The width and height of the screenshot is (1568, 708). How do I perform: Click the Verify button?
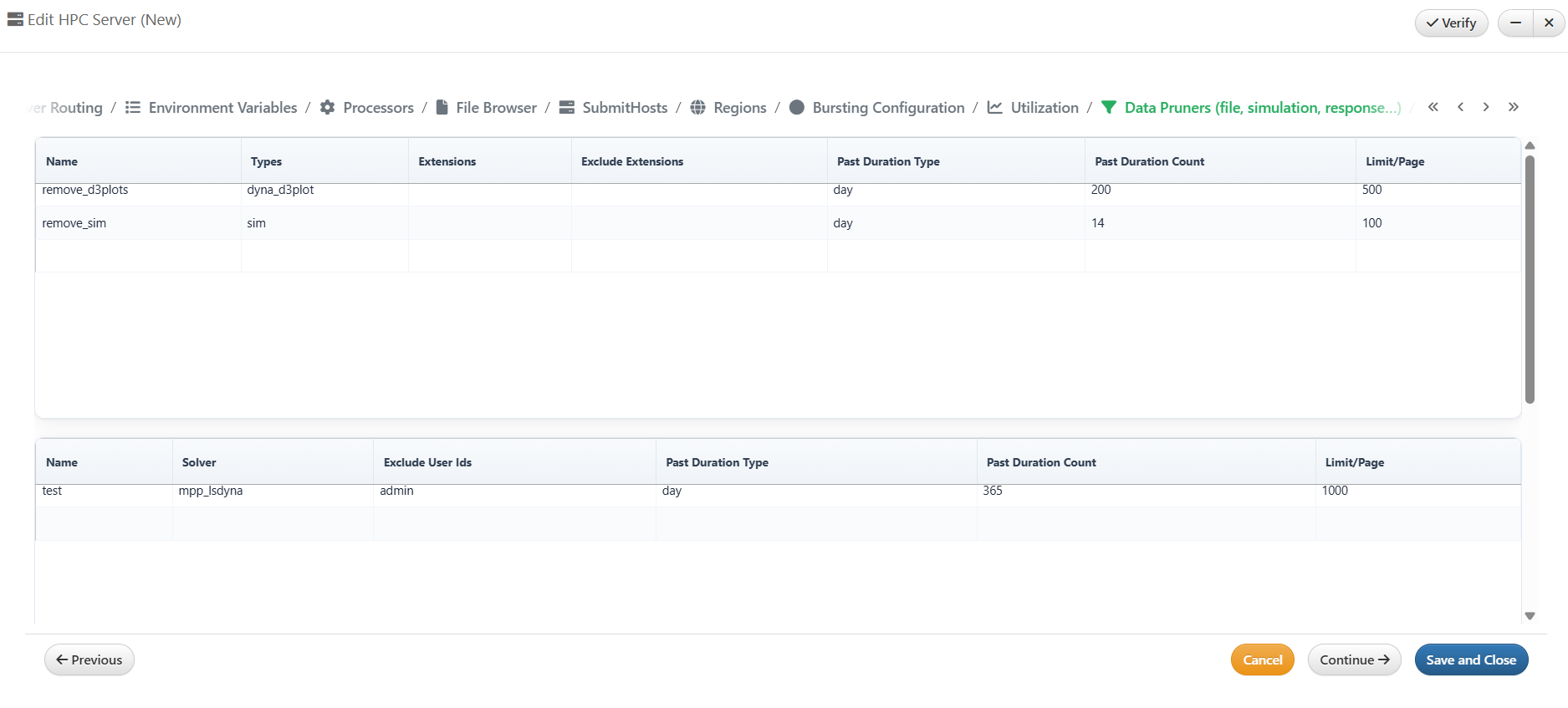(x=1451, y=23)
